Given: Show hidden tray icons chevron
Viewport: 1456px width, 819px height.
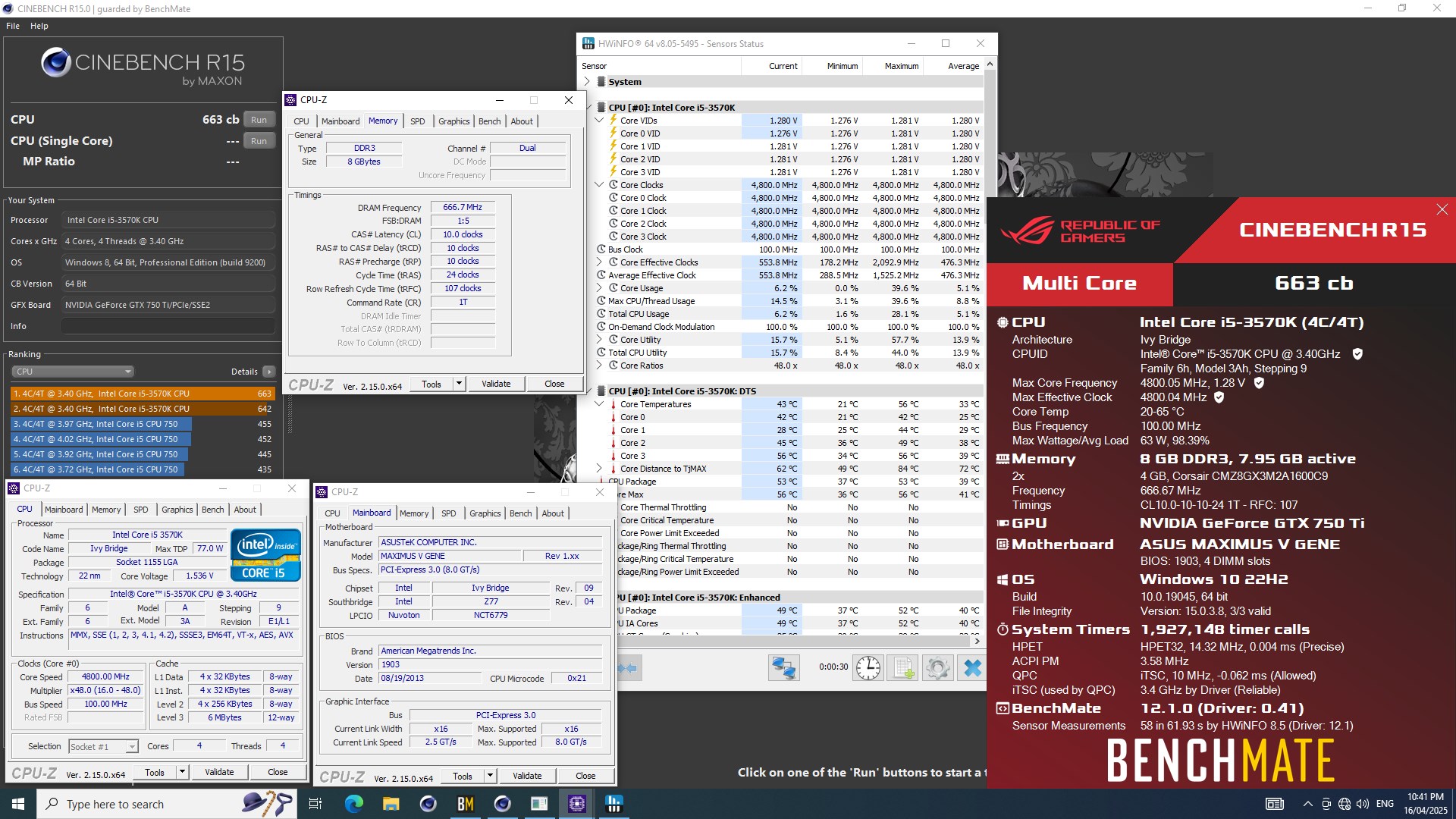Looking at the screenshot, I should tap(1307, 804).
